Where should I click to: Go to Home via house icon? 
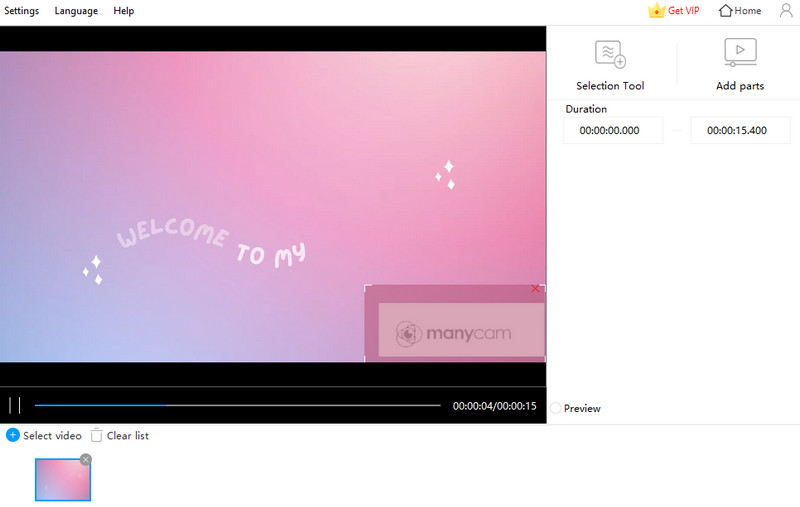coord(725,11)
